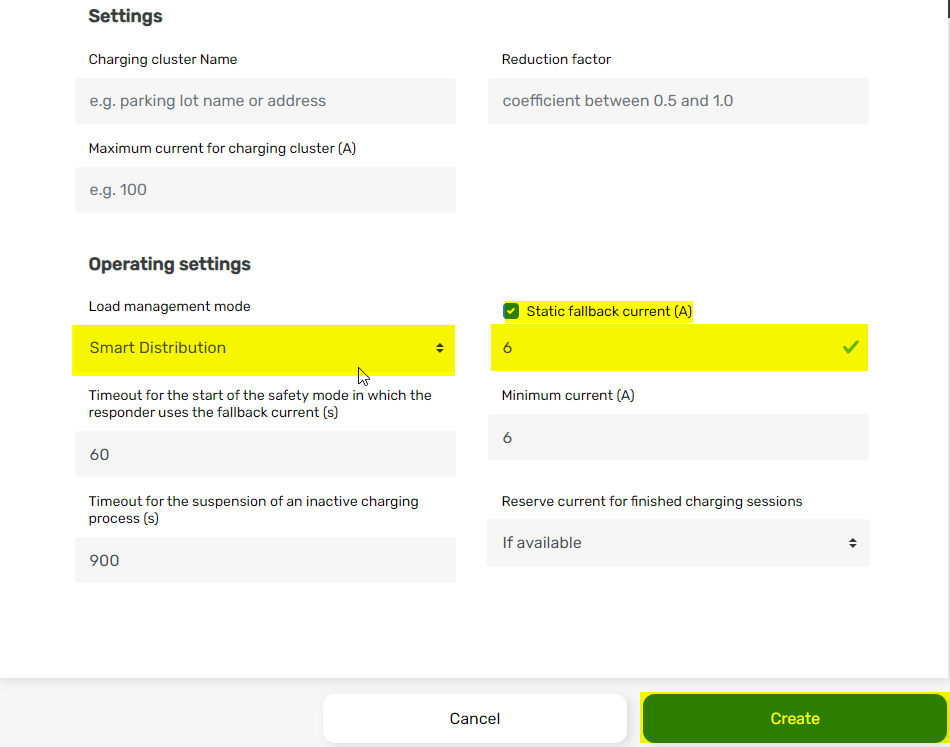Select the Maximum current for charging cluster field
The width and height of the screenshot is (950, 747).
pos(265,190)
